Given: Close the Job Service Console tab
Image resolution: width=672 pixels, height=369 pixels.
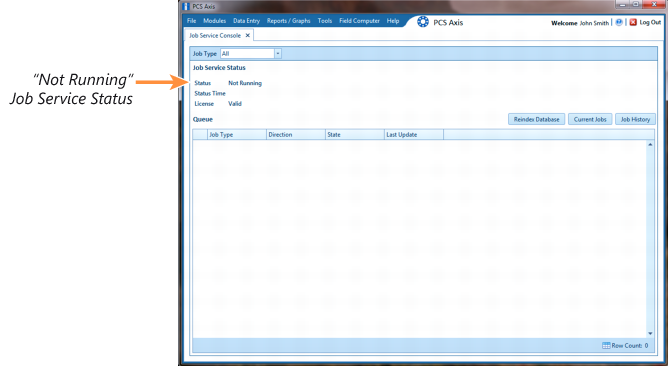Looking at the screenshot, I should click(247, 36).
